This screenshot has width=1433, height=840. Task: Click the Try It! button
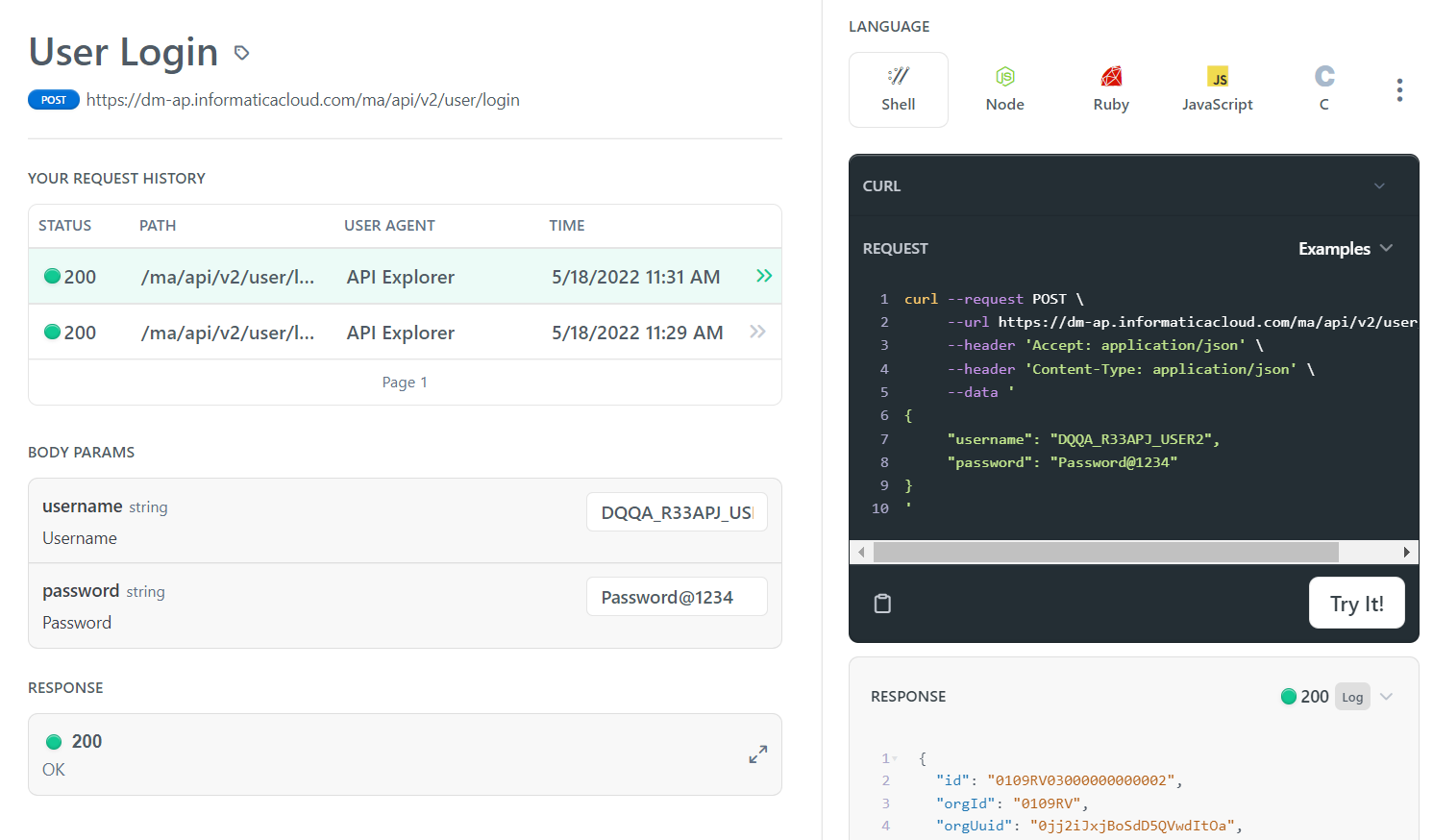tap(1357, 603)
